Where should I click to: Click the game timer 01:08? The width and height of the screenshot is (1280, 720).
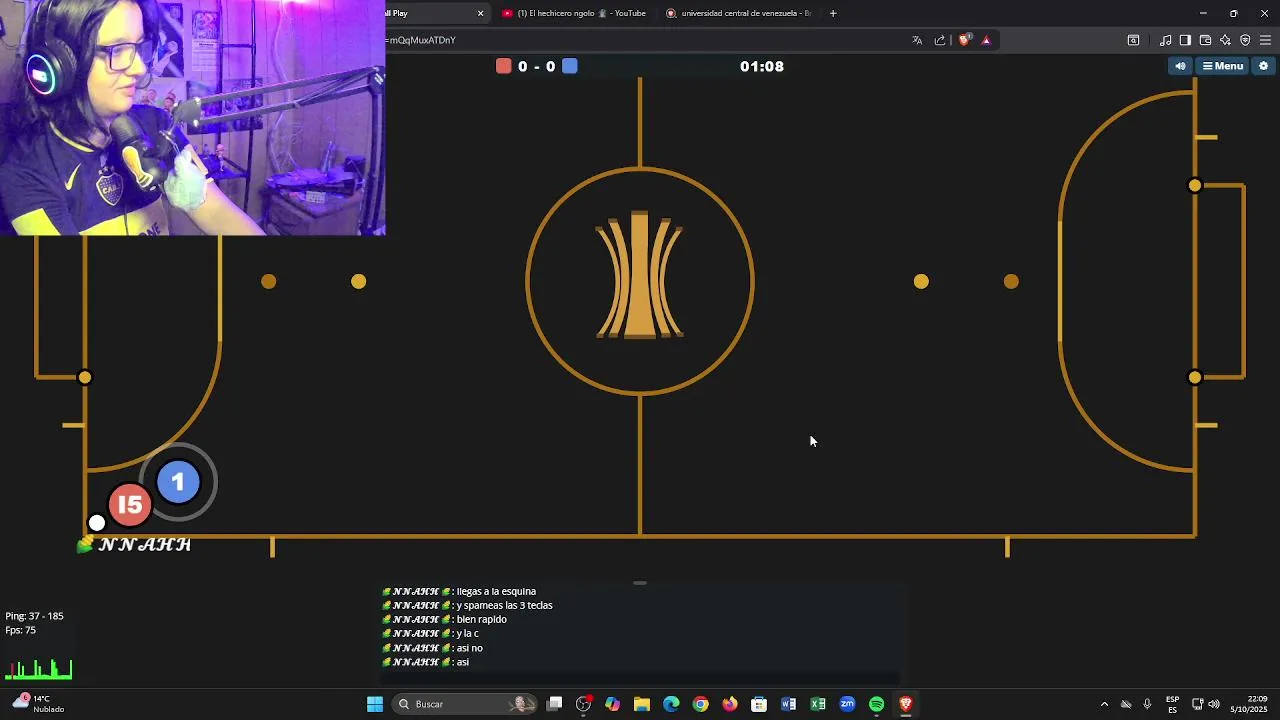[x=762, y=66]
